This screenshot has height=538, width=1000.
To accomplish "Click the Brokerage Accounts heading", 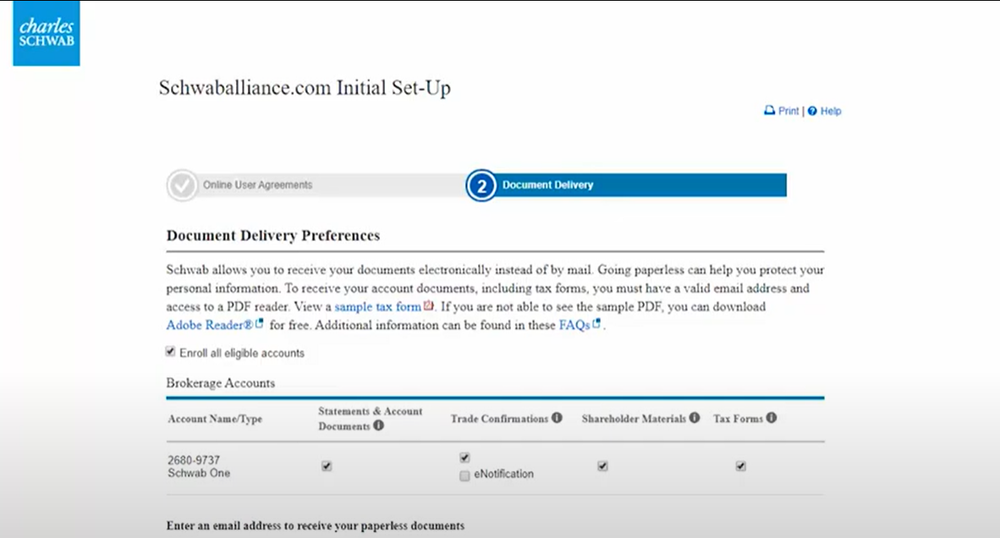I will click(221, 383).
